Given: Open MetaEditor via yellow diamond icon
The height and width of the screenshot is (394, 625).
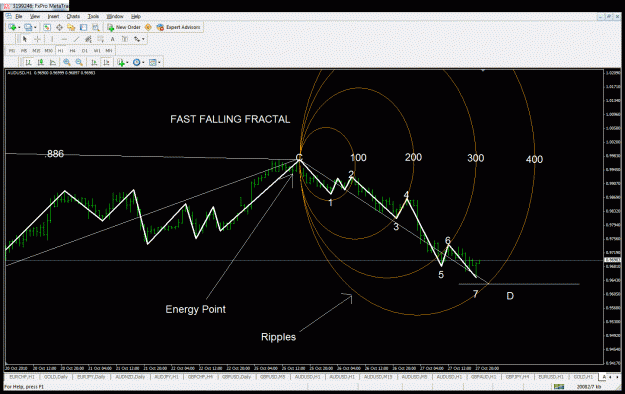Looking at the screenshot, I should pos(148,27).
